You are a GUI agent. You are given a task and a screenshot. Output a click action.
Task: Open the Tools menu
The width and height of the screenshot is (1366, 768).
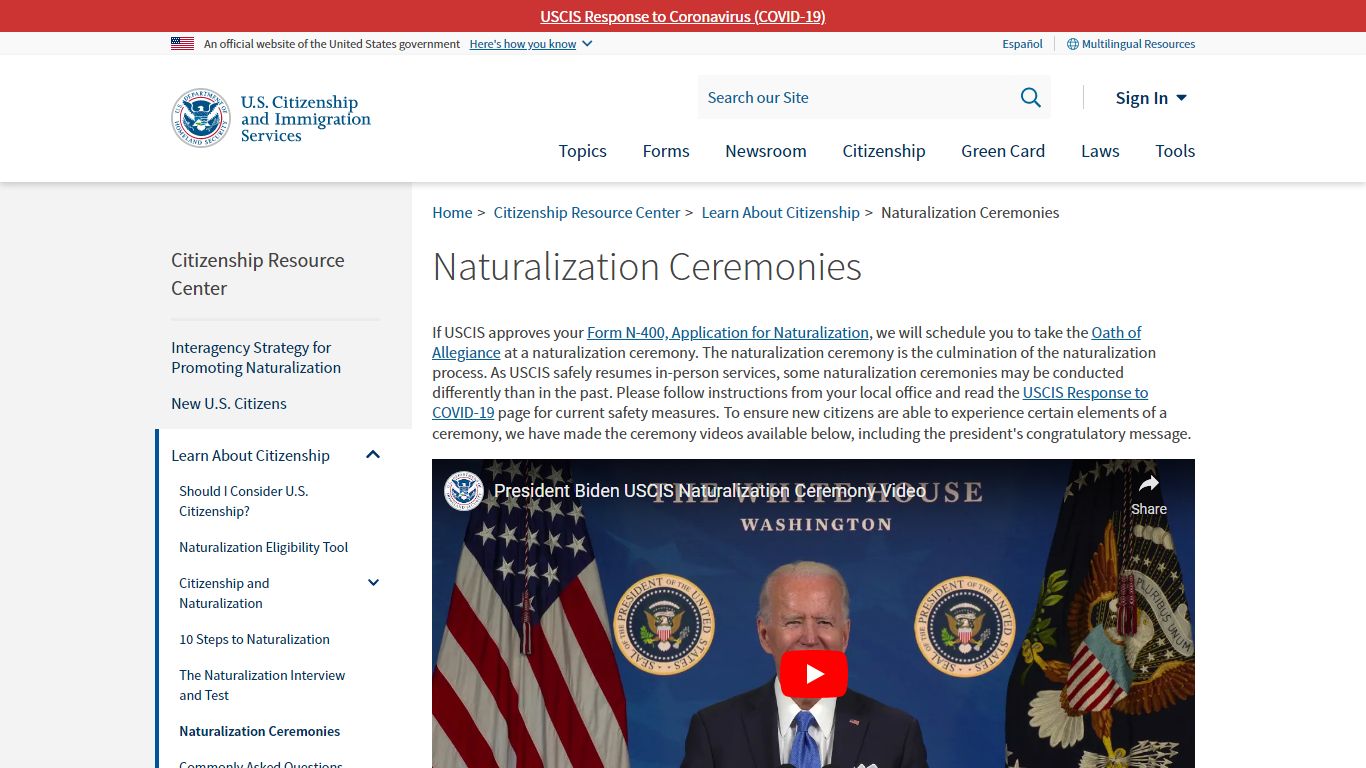click(x=1175, y=151)
